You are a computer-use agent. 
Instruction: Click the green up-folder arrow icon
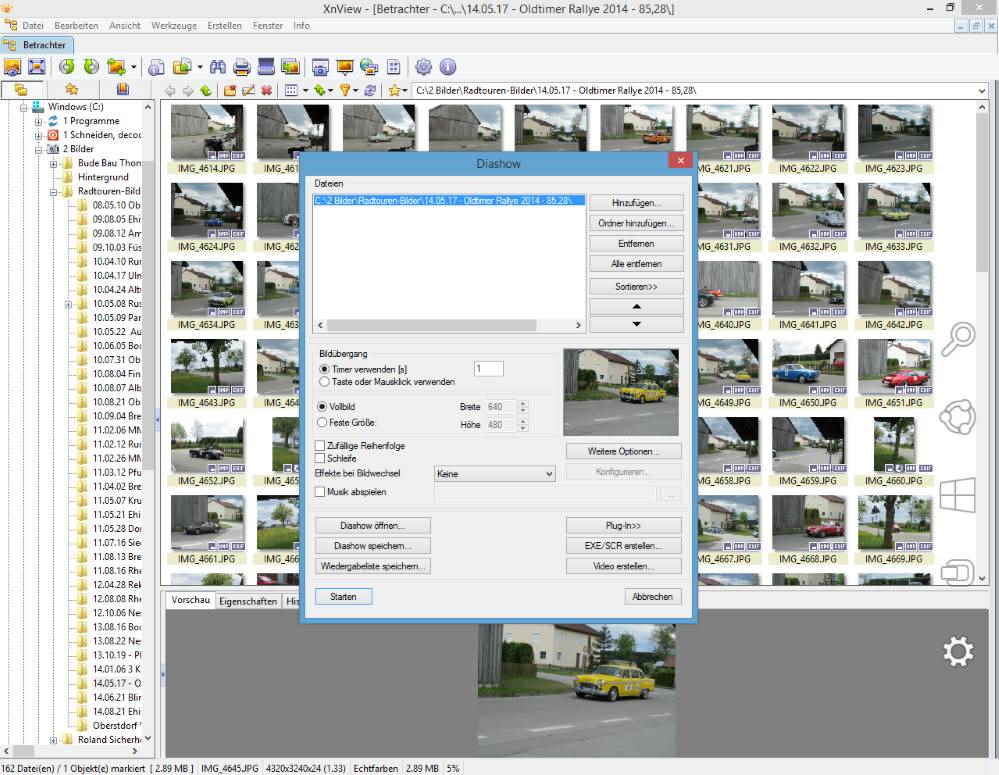click(205, 90)
